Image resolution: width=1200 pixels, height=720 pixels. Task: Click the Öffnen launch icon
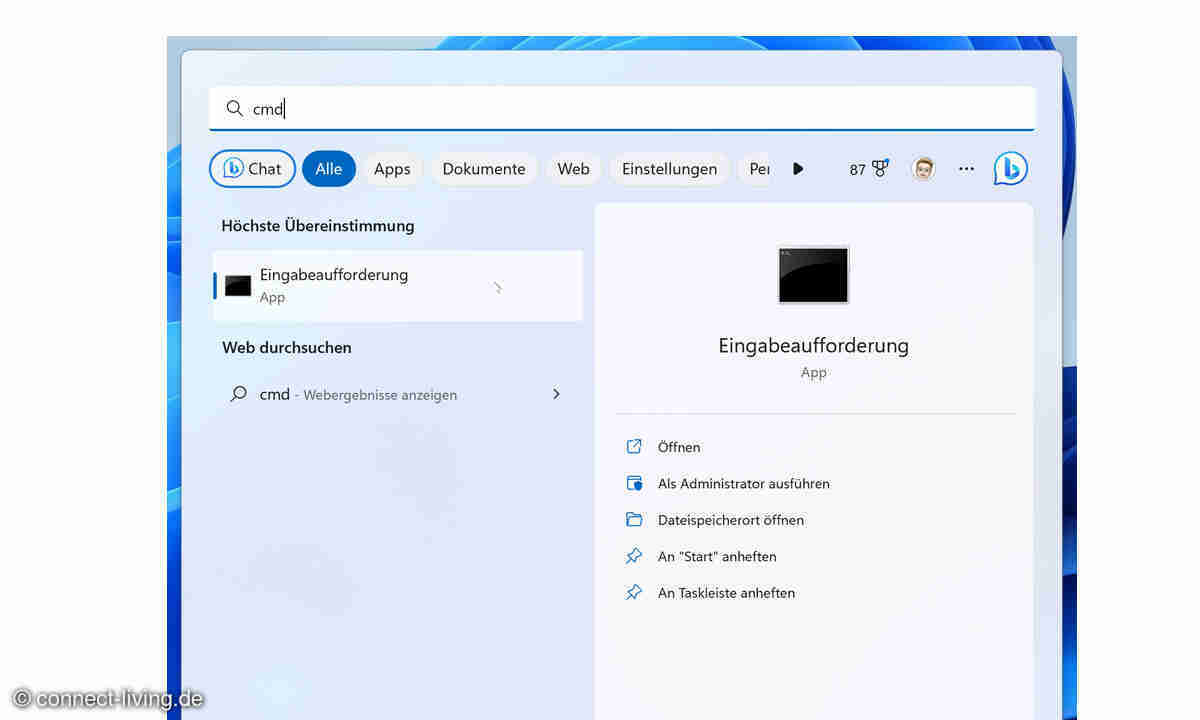coord(633,447)
